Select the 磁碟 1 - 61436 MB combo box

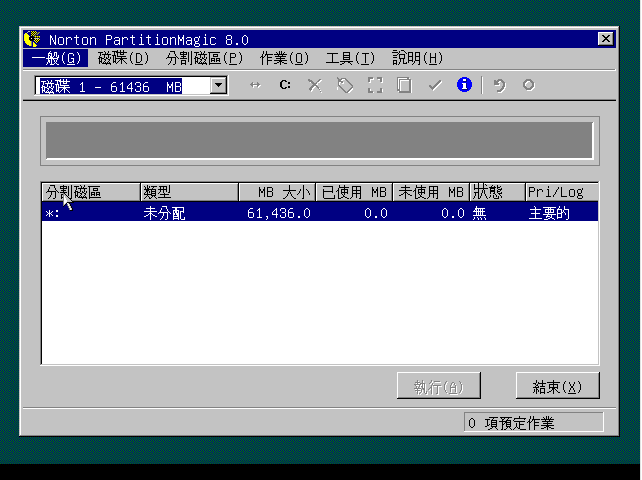(x=131, y=86)
